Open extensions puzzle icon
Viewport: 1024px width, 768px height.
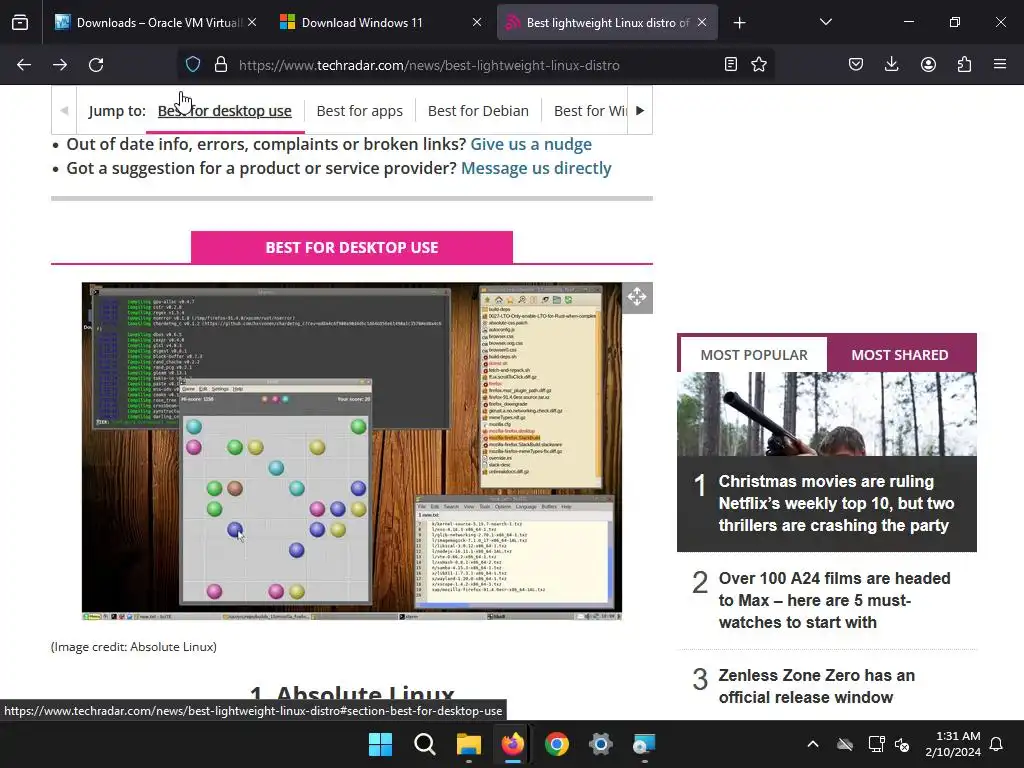pyautogui.click(x=964, y=65)
